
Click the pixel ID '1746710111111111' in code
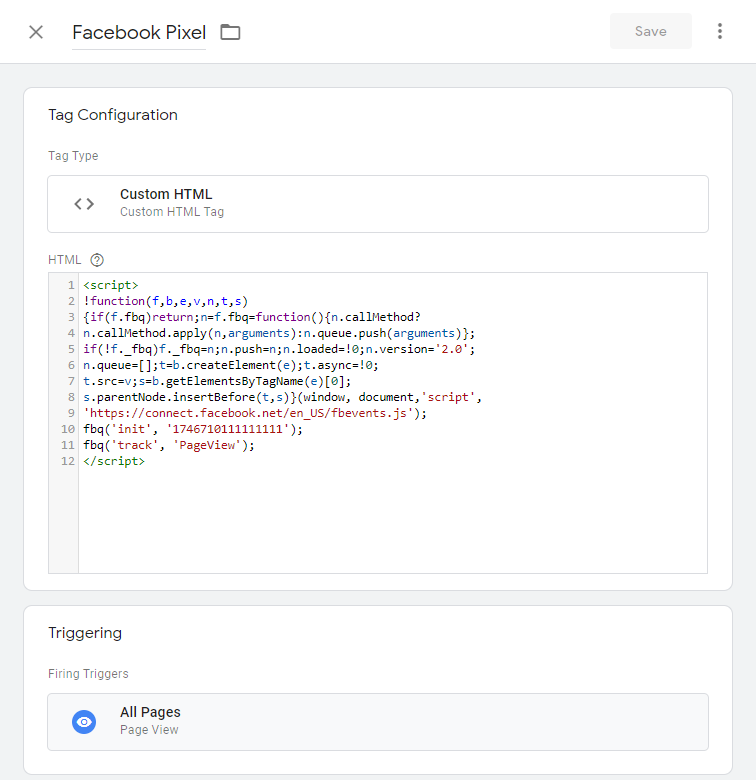228,429
